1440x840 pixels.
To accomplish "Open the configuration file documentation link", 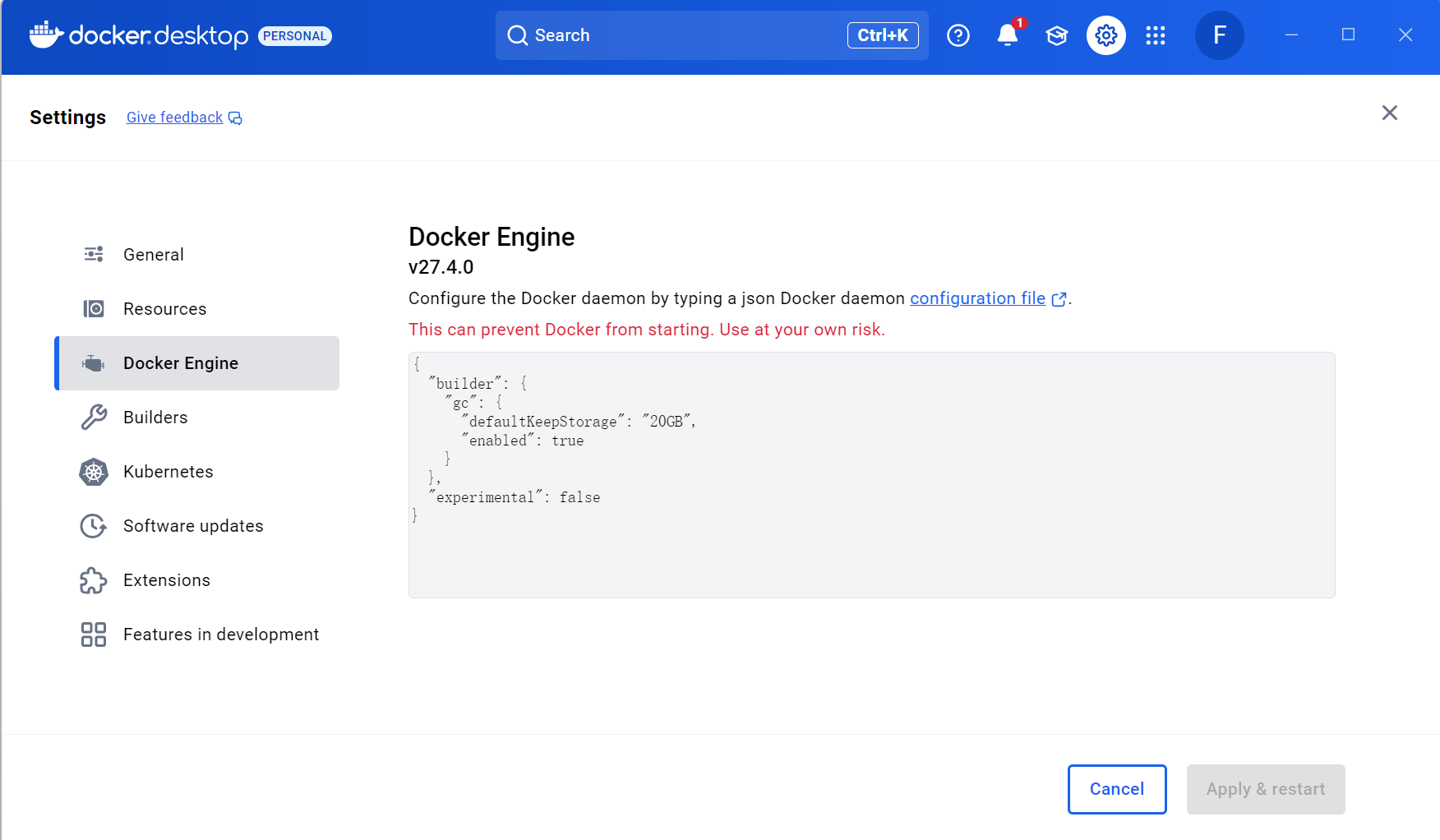I will point(977,298).
